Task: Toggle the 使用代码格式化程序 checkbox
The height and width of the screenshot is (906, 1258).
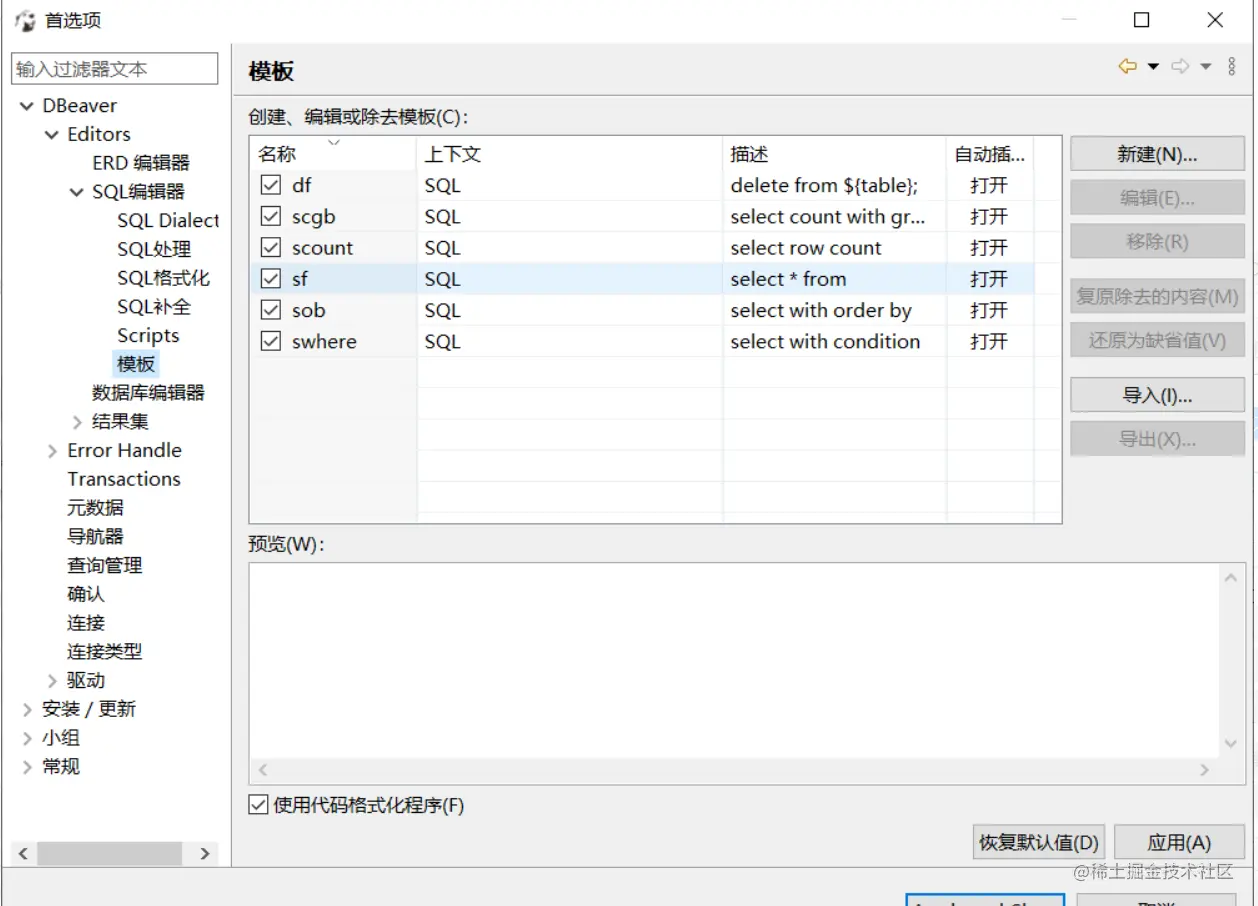Action: (x=258, y=805)
